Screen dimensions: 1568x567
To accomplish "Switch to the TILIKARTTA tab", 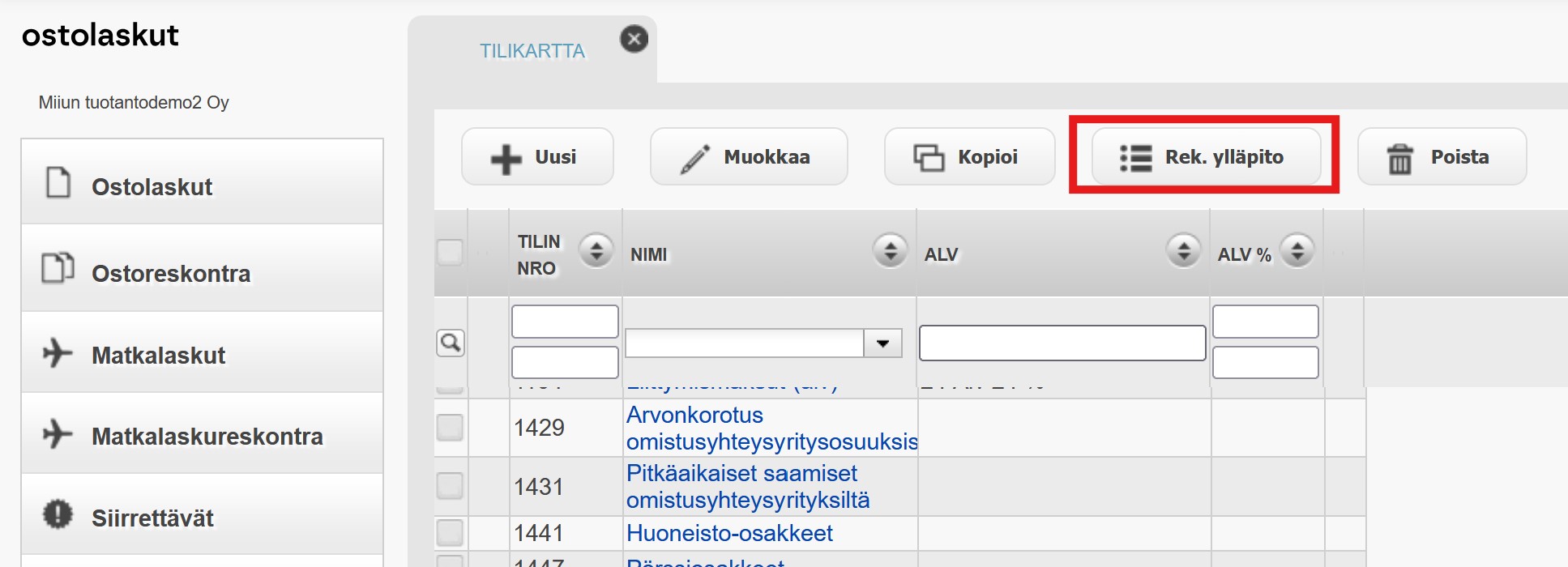I will click(x=532, y=51).
